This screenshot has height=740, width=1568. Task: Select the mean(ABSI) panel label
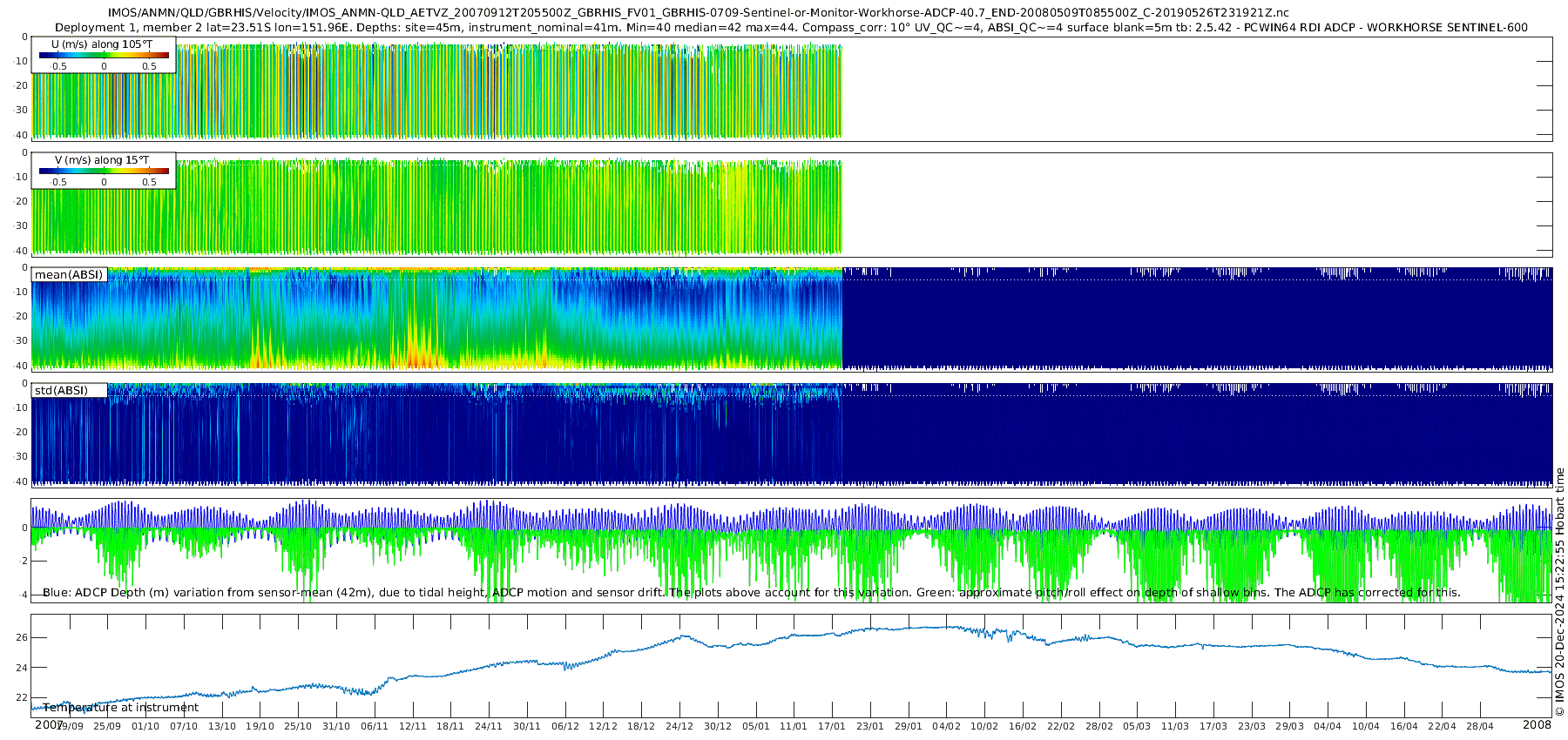pyautogui.click(x=69, y=274)
